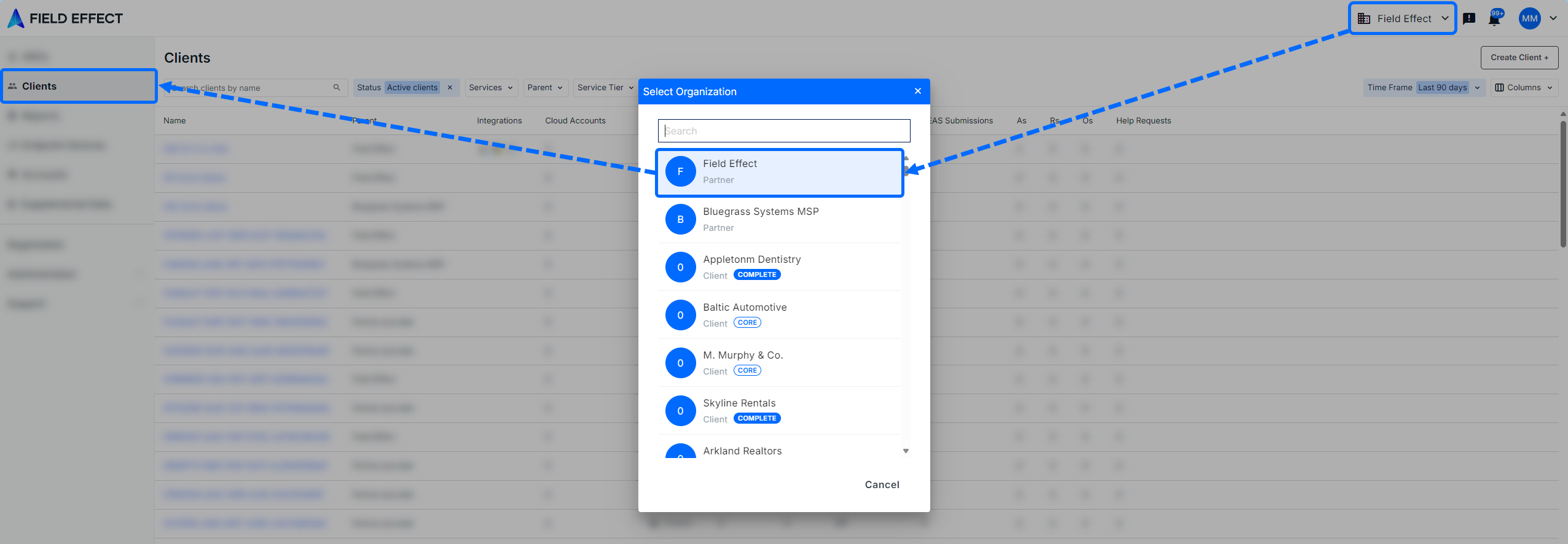Click the Clients people icon in sidebar
The height and width of the screenshot is (544, 1568).
(12, 86)
